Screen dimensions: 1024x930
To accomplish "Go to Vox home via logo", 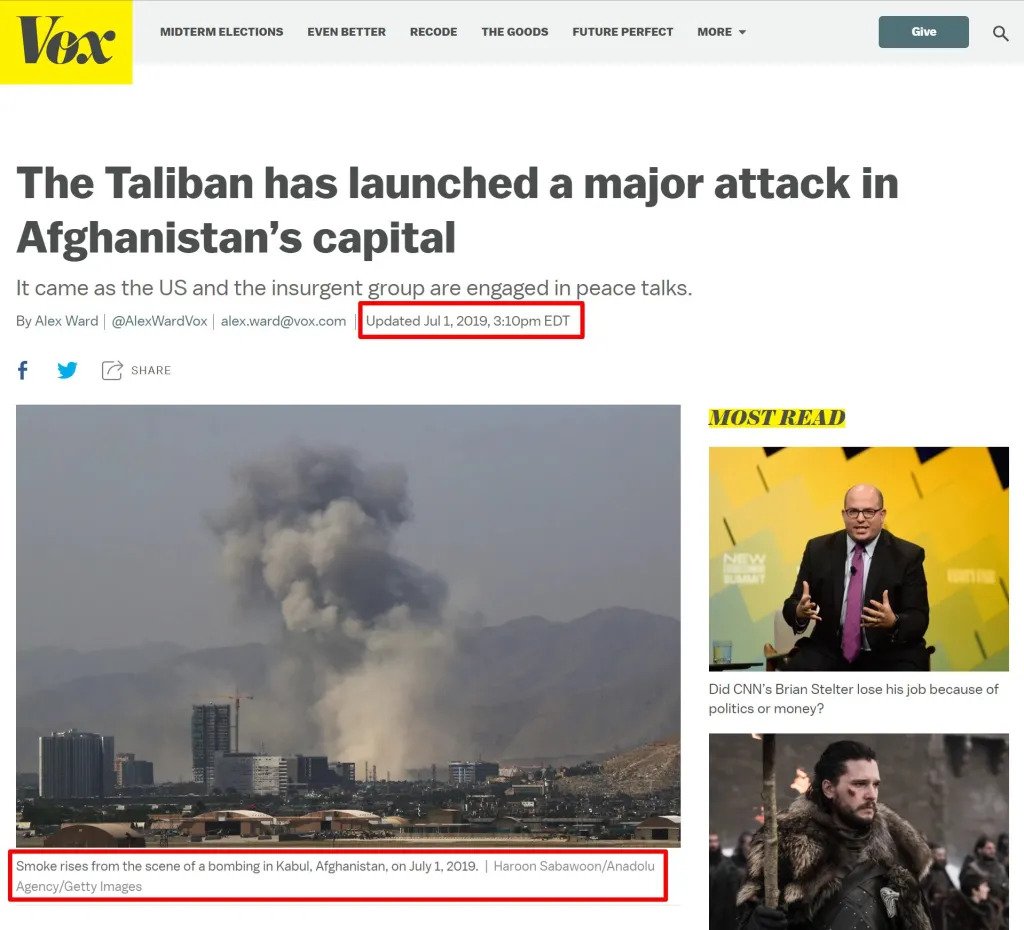I will (66, 41).
